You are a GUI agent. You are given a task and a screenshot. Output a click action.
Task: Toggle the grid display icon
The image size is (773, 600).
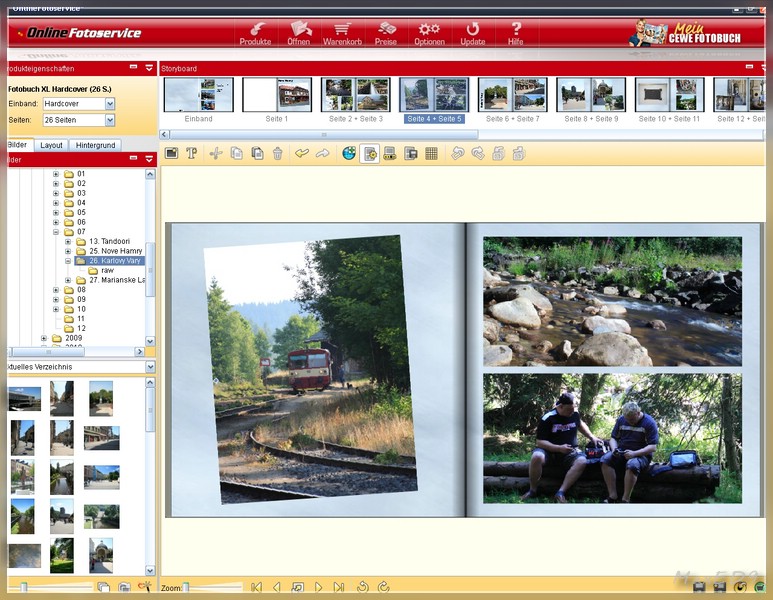click(431, 153)
